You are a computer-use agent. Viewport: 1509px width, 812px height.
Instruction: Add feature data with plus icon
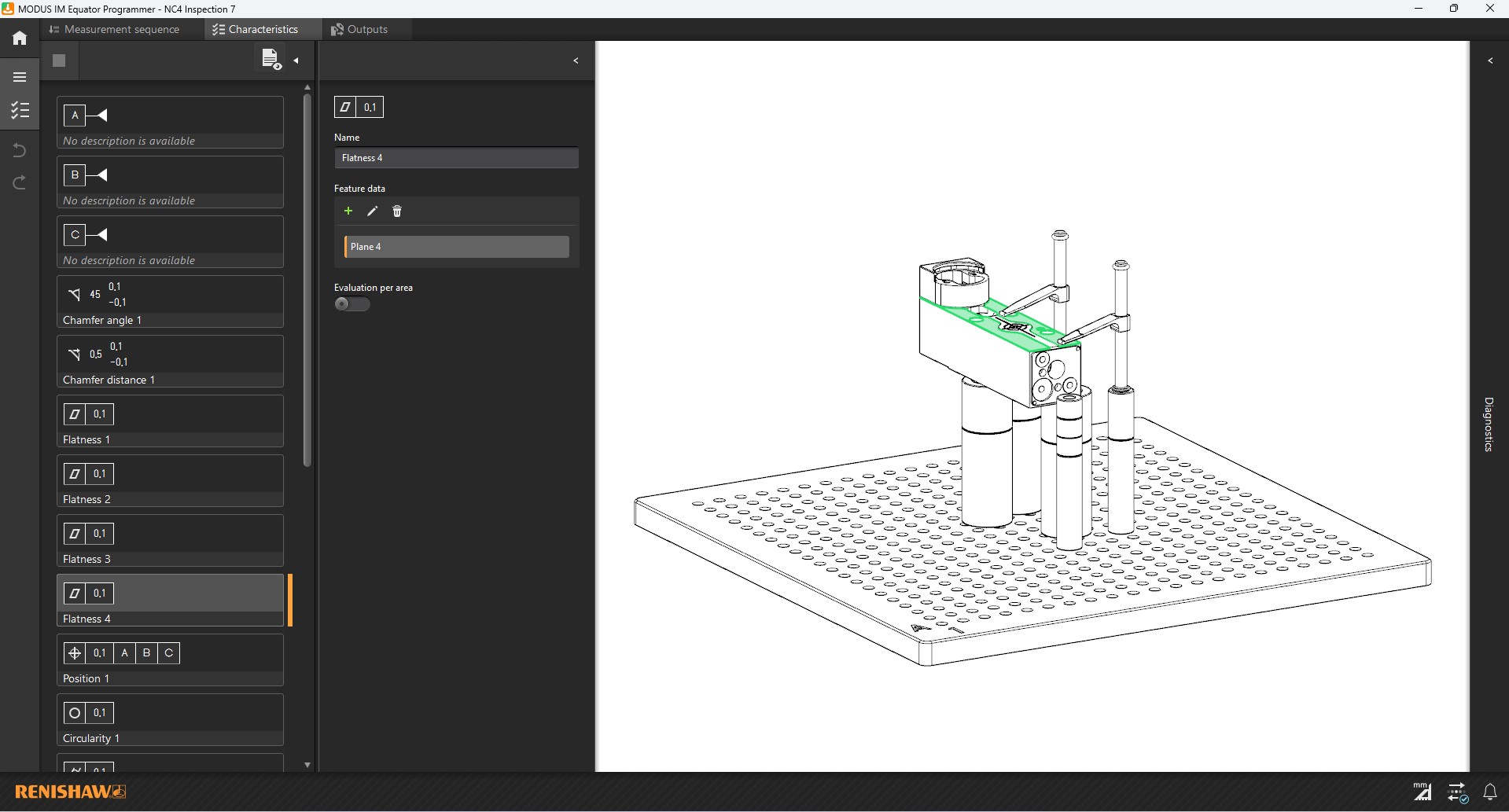(x=348, y=211)
